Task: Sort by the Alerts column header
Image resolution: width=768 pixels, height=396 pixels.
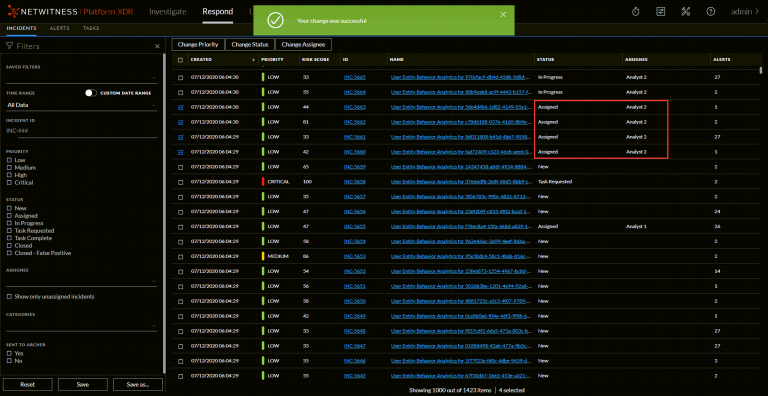Action: 721,60
